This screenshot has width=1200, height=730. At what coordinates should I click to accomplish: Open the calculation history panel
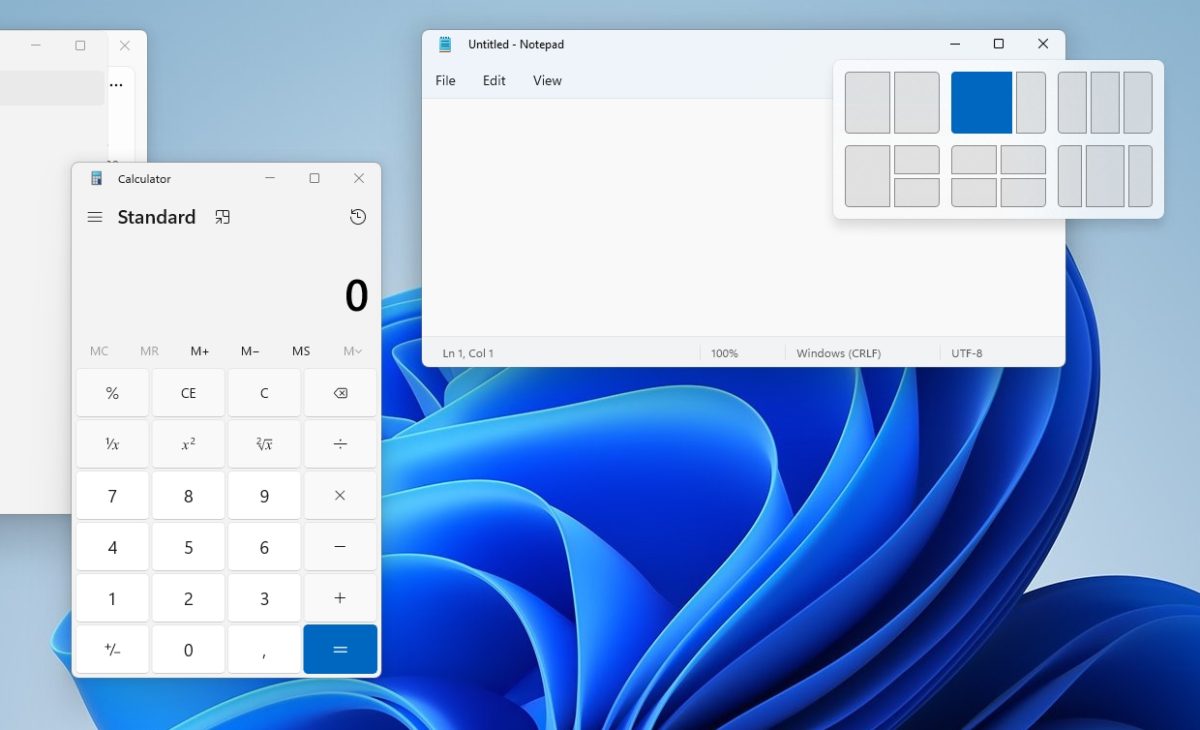(x=358, y=217)
